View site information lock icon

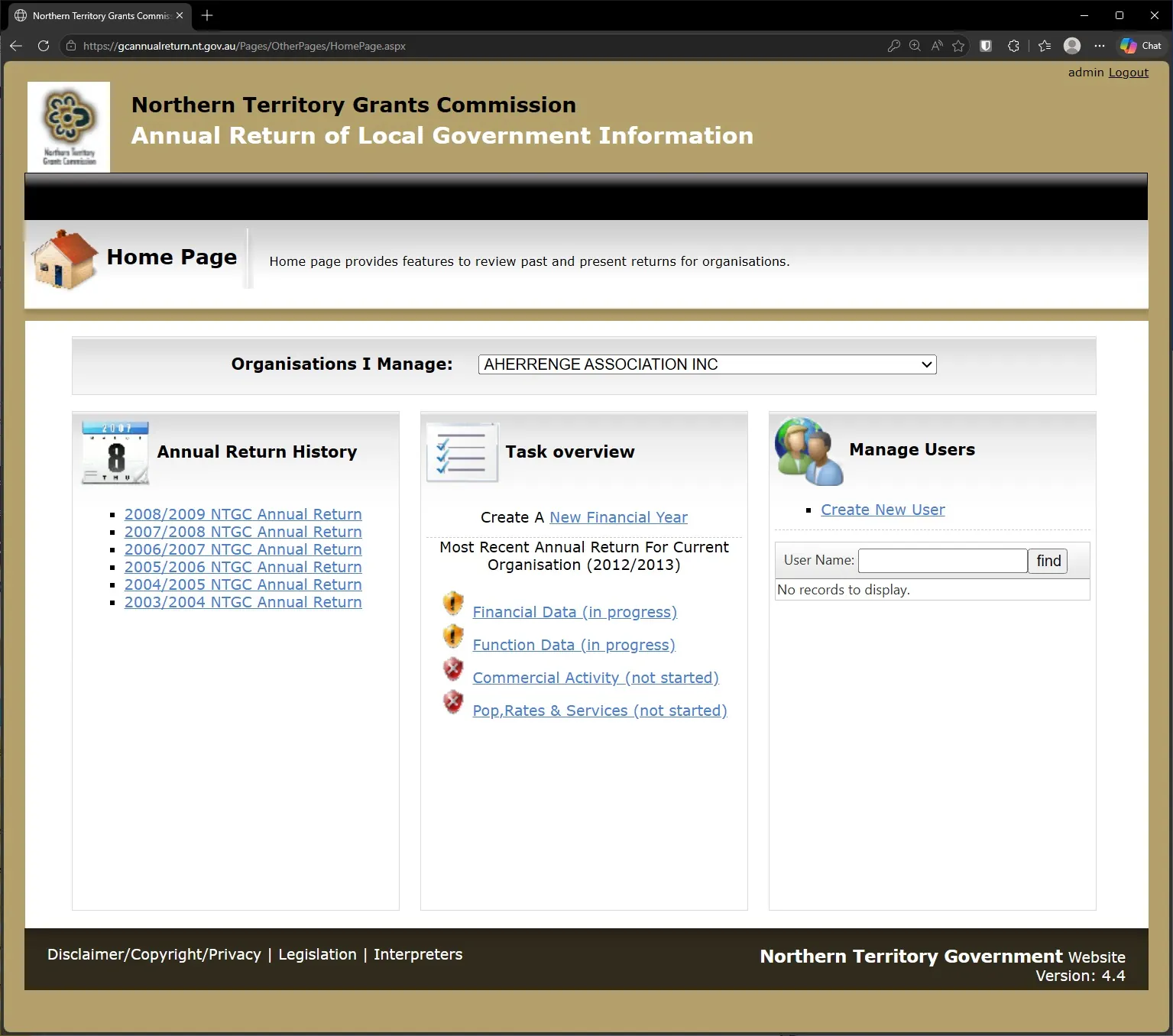coord(71,46)
